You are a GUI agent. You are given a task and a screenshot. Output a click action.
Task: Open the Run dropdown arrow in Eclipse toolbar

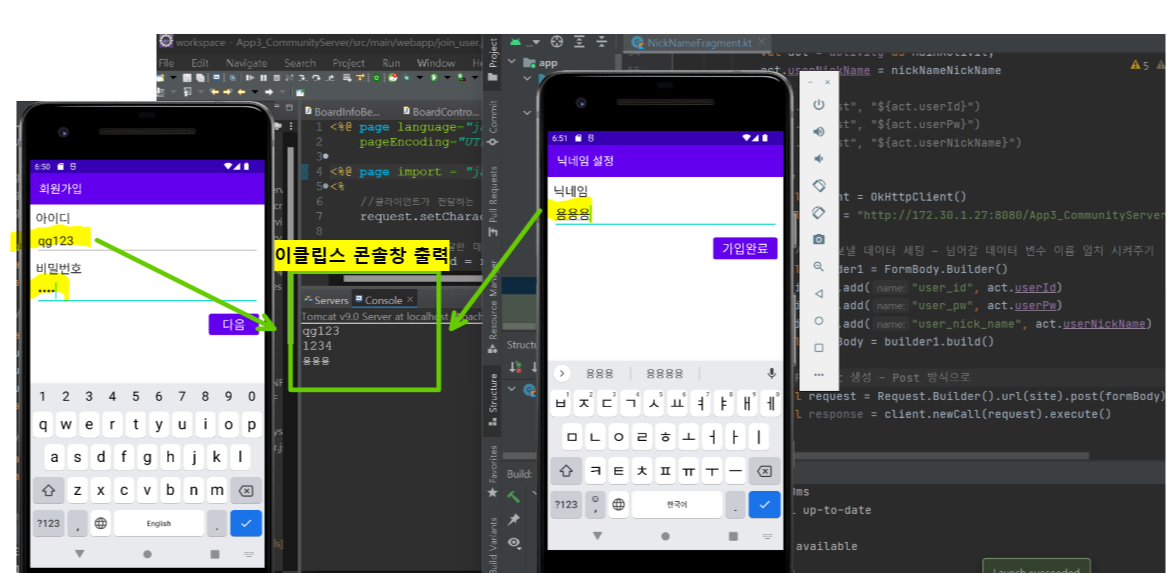pyautogui.click(x=446, y=78)
